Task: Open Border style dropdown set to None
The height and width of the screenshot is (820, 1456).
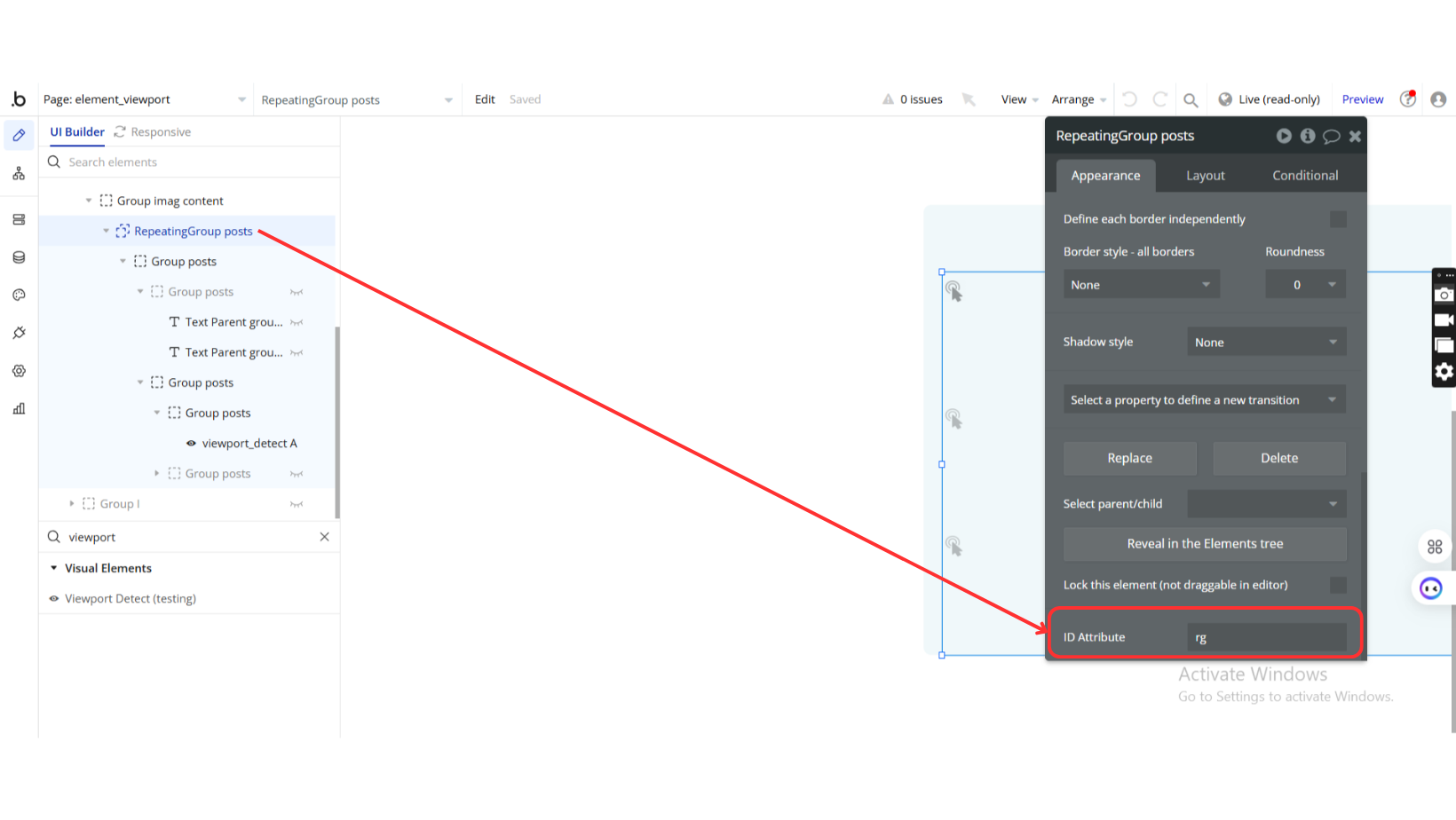Action: click(x=1141, y=285)
